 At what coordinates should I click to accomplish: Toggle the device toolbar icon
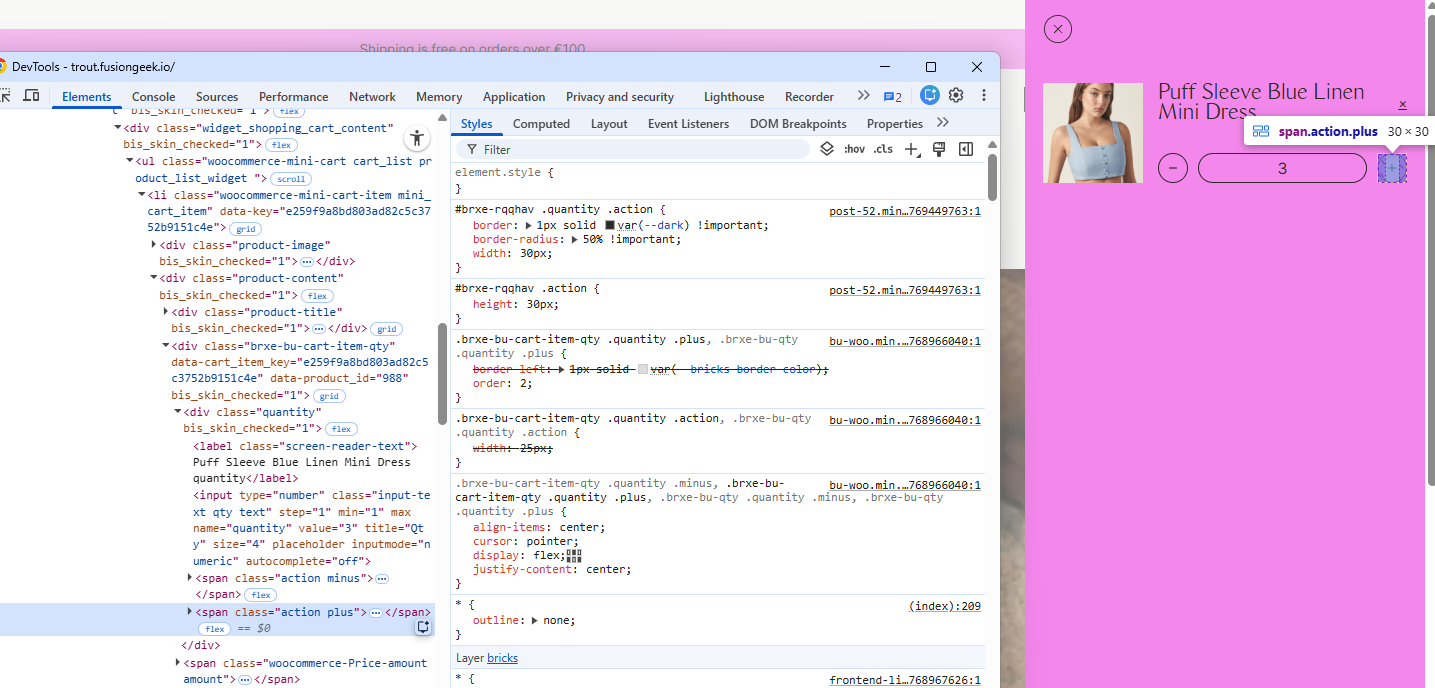31,96
